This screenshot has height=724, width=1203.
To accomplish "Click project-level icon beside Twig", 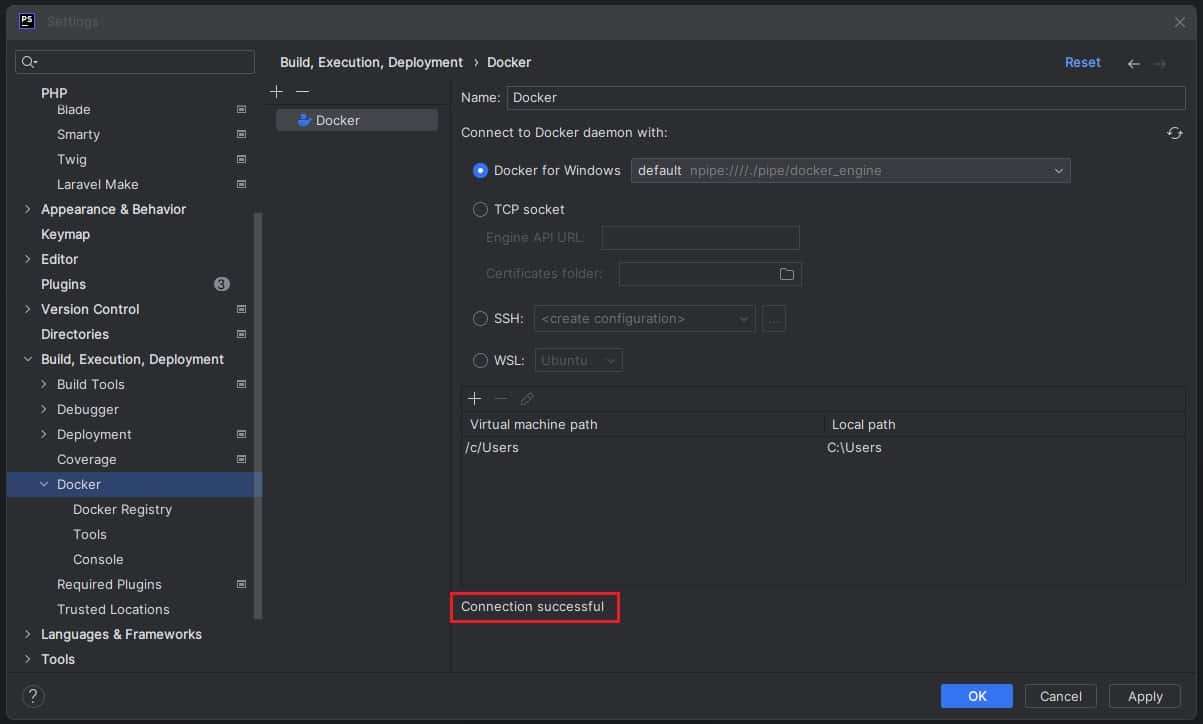I will point(241,159).
